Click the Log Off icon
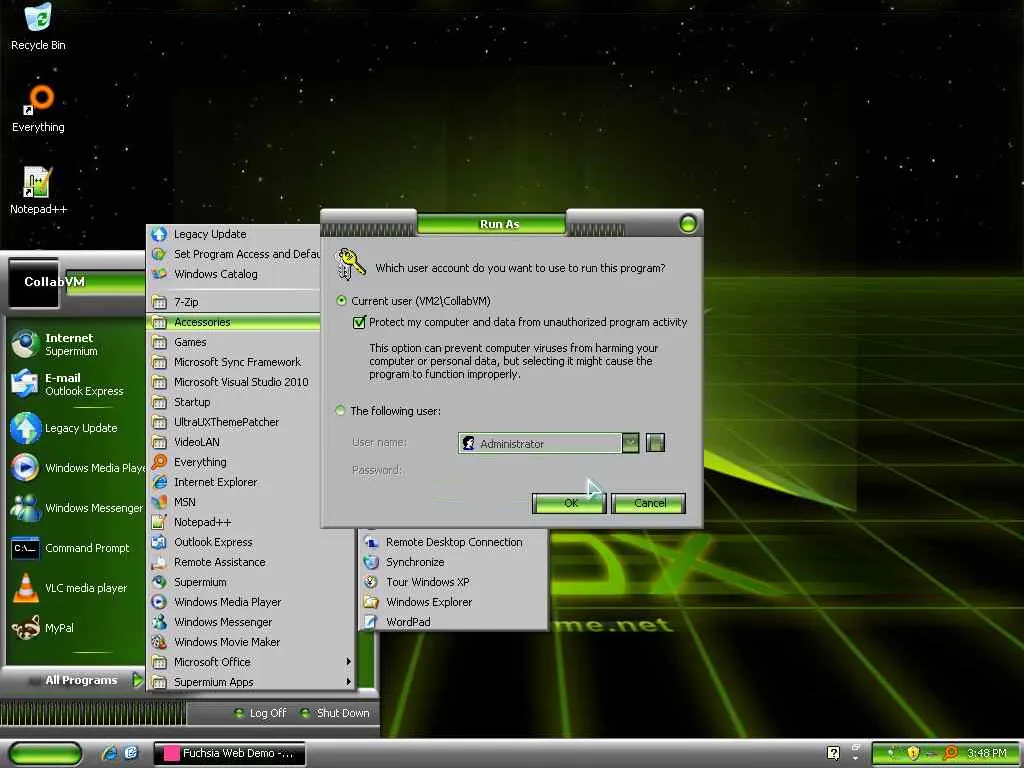The width and height of the screenshot is (1024, 768). click(x=240, y=713)
